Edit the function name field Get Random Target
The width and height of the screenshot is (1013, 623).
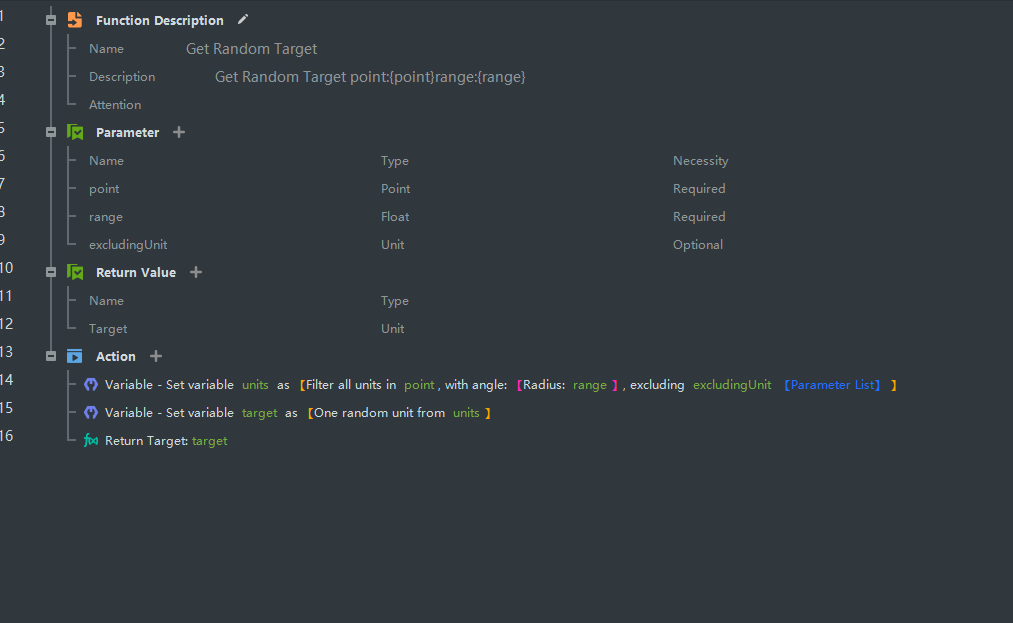point(251,48)
